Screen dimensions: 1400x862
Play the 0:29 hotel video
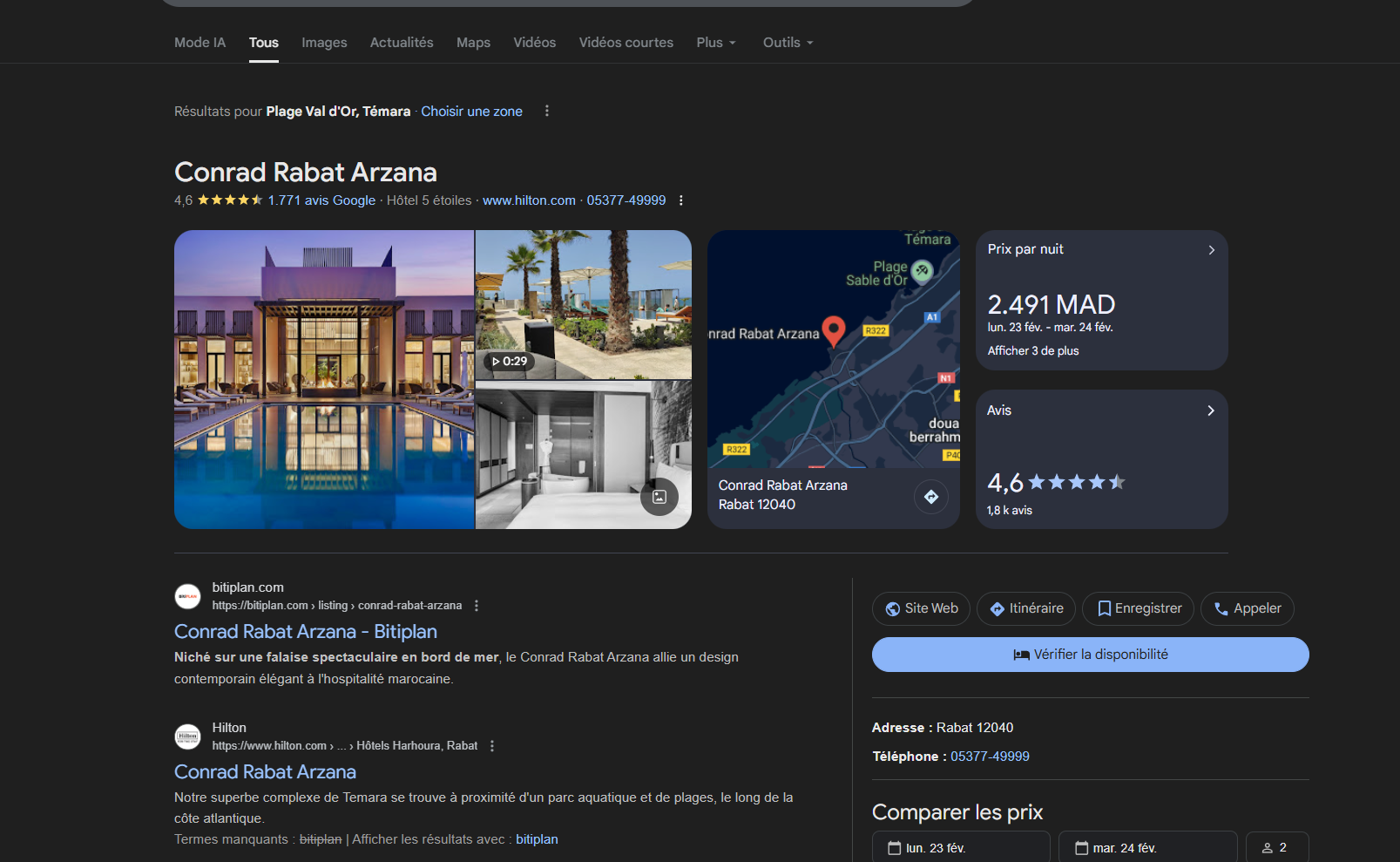point(510,362)
